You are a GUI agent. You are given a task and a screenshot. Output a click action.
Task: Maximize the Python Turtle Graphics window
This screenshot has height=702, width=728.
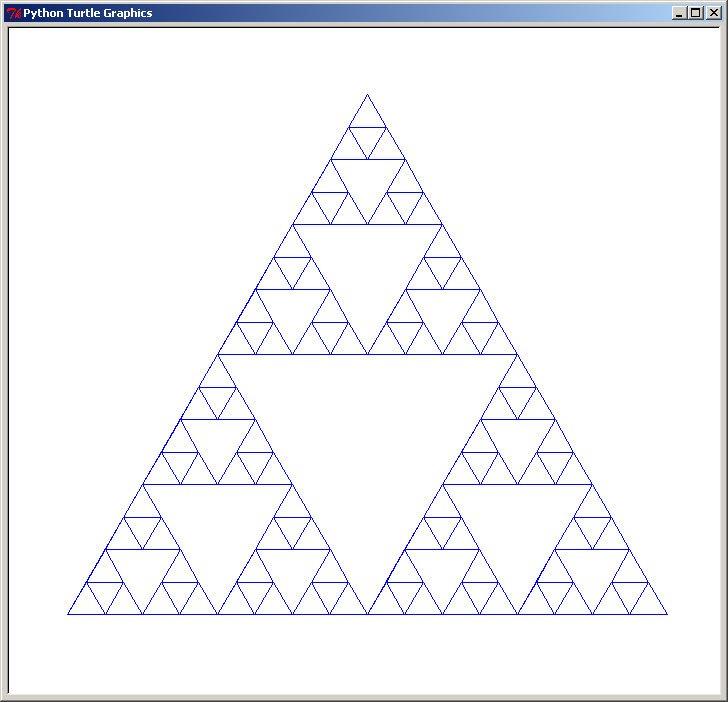point(696,13)
